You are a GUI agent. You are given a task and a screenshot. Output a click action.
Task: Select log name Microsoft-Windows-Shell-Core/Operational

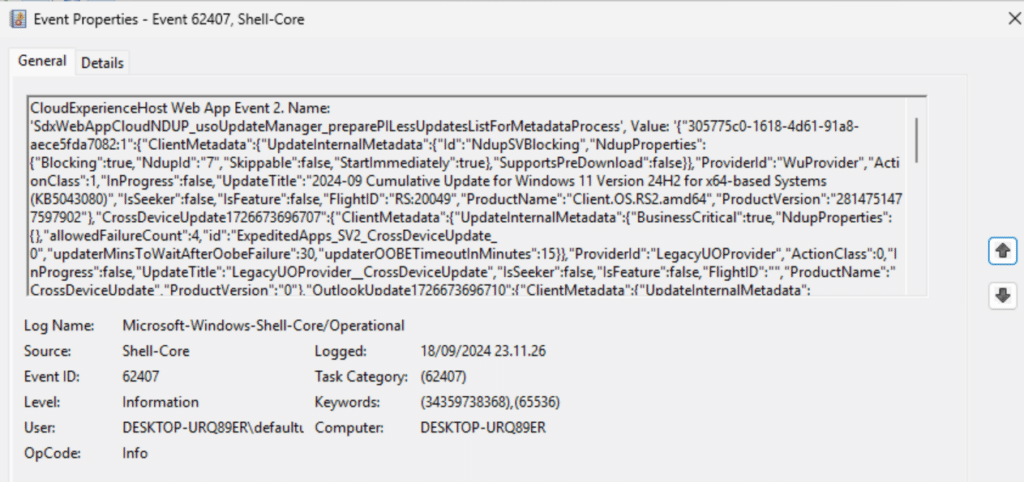[263, 325]
